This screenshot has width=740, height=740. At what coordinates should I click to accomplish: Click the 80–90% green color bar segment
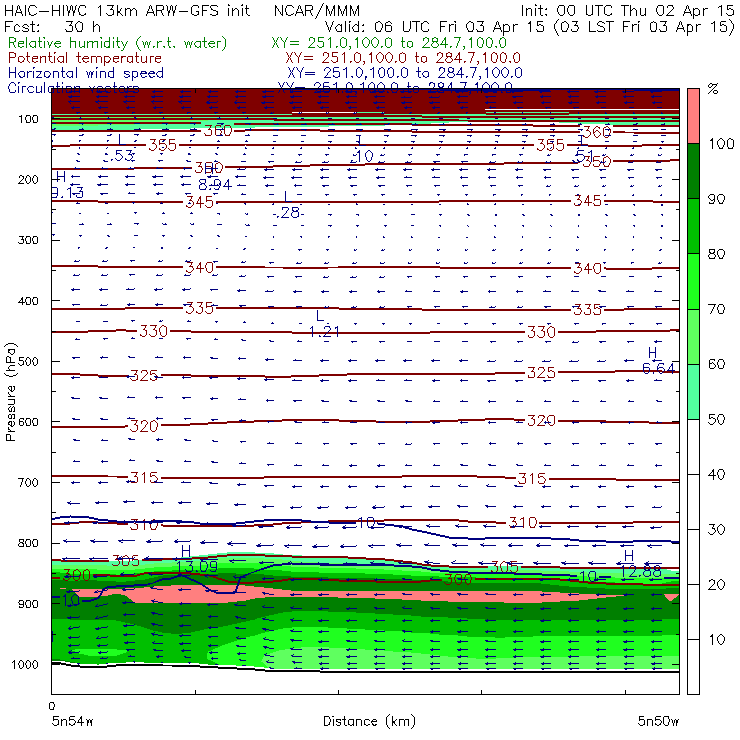(693, 226)
